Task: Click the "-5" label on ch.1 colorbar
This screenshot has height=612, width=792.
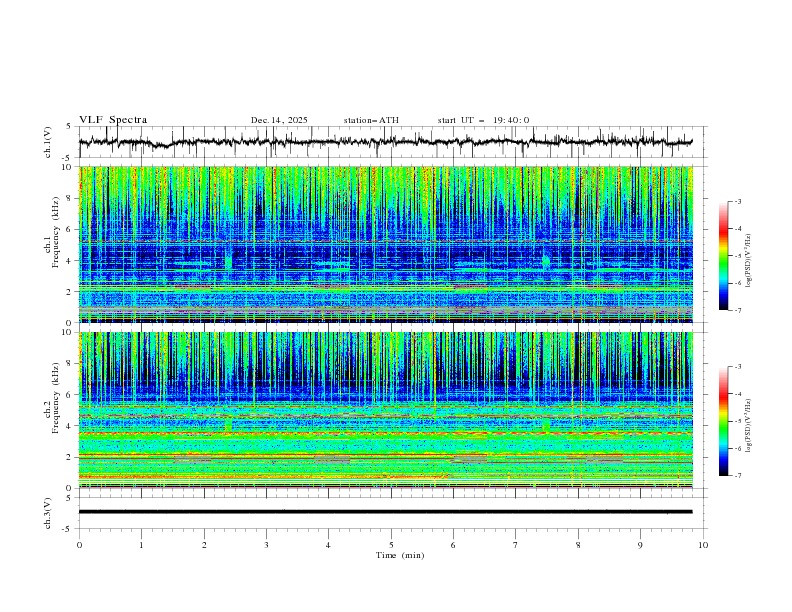Action: [738, 256]
